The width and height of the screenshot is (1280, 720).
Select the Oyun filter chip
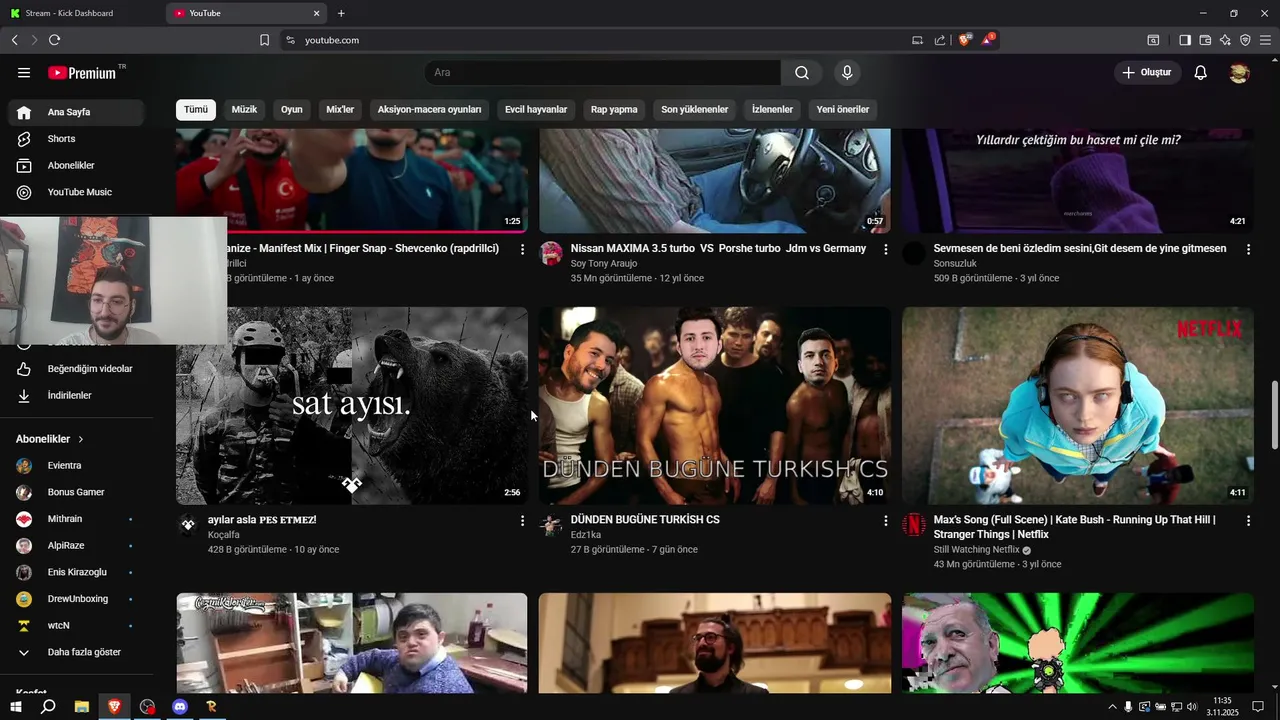coord(292,110)
